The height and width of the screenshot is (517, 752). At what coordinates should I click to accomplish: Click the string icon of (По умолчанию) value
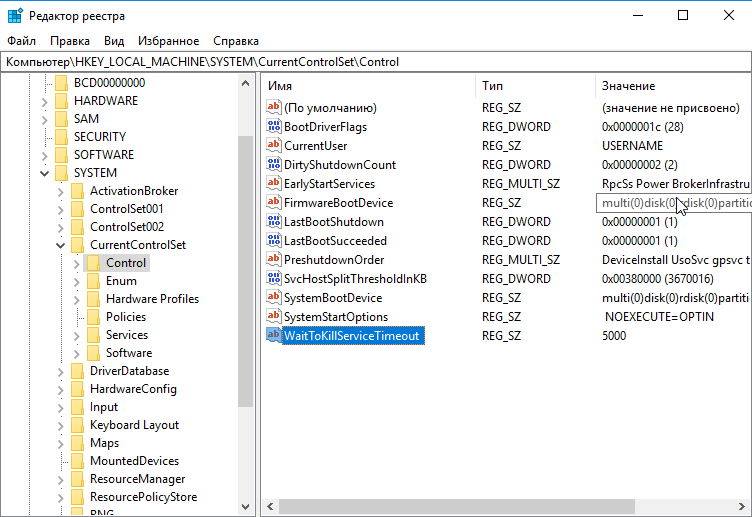click(x=273, y=106)
